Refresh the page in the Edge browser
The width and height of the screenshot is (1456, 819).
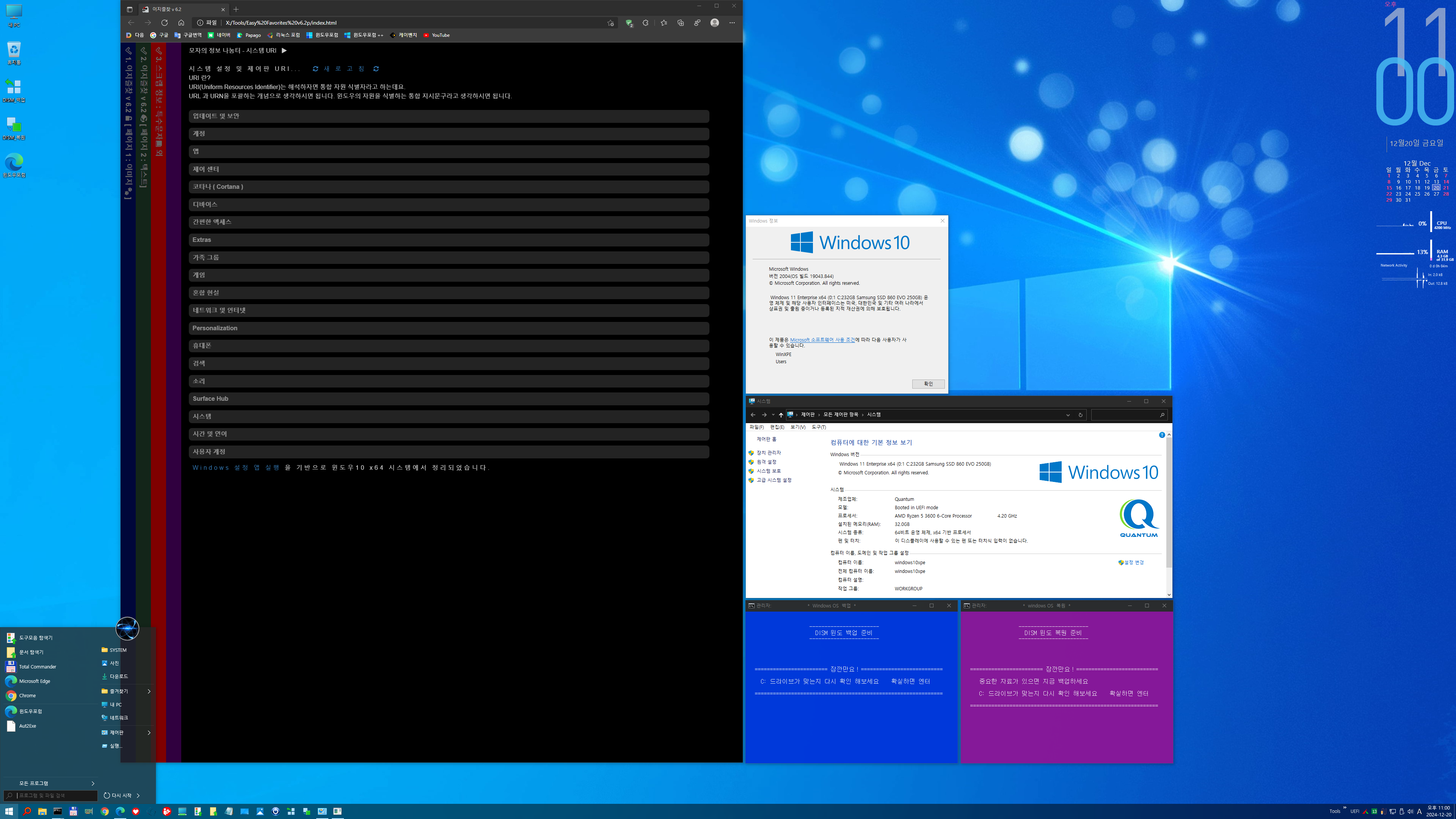(165, 23)
